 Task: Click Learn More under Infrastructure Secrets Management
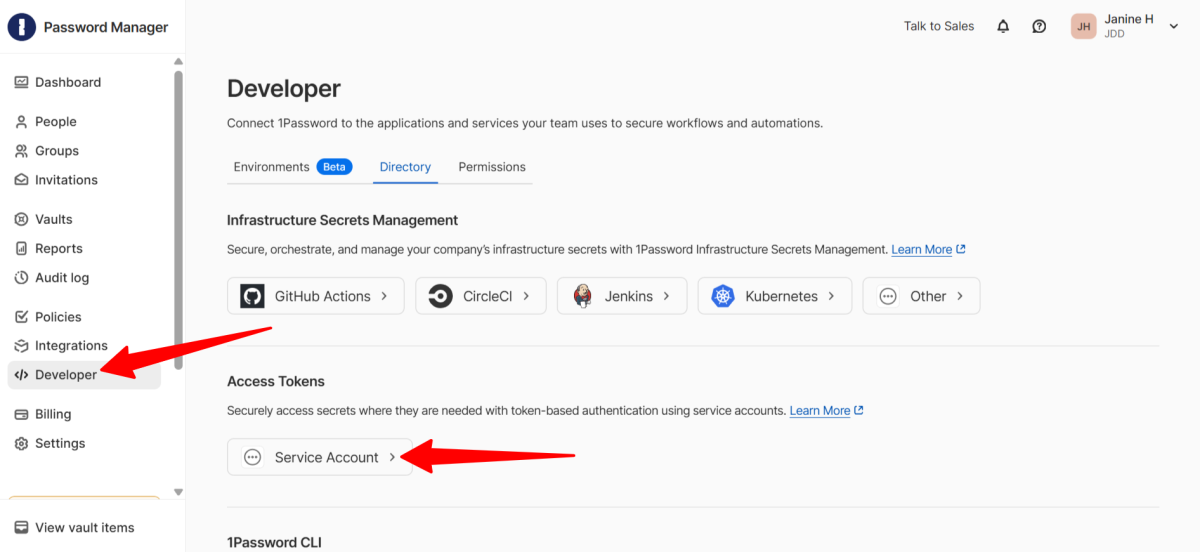pyautogui.click(x=921, y=249)
